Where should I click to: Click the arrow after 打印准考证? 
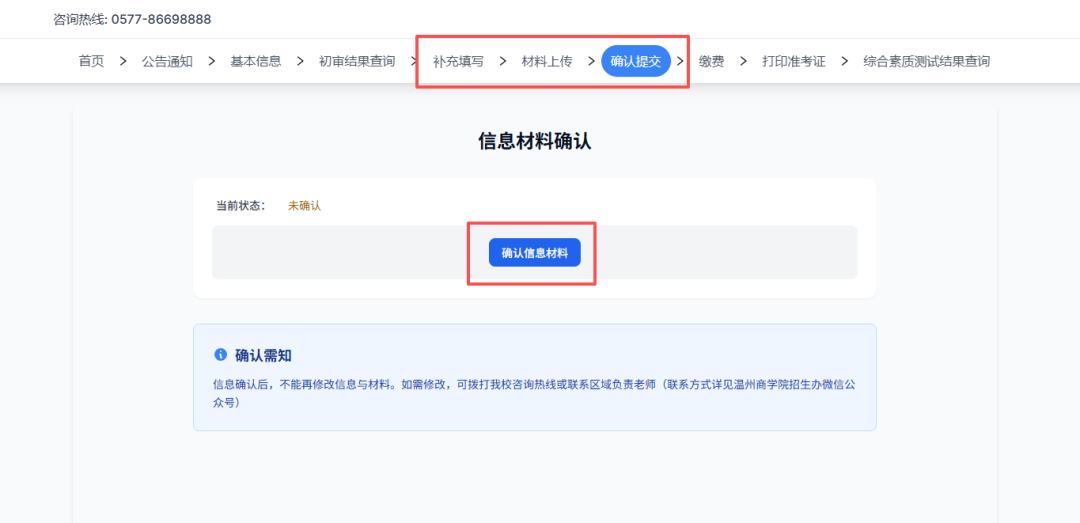coord(845,61)
